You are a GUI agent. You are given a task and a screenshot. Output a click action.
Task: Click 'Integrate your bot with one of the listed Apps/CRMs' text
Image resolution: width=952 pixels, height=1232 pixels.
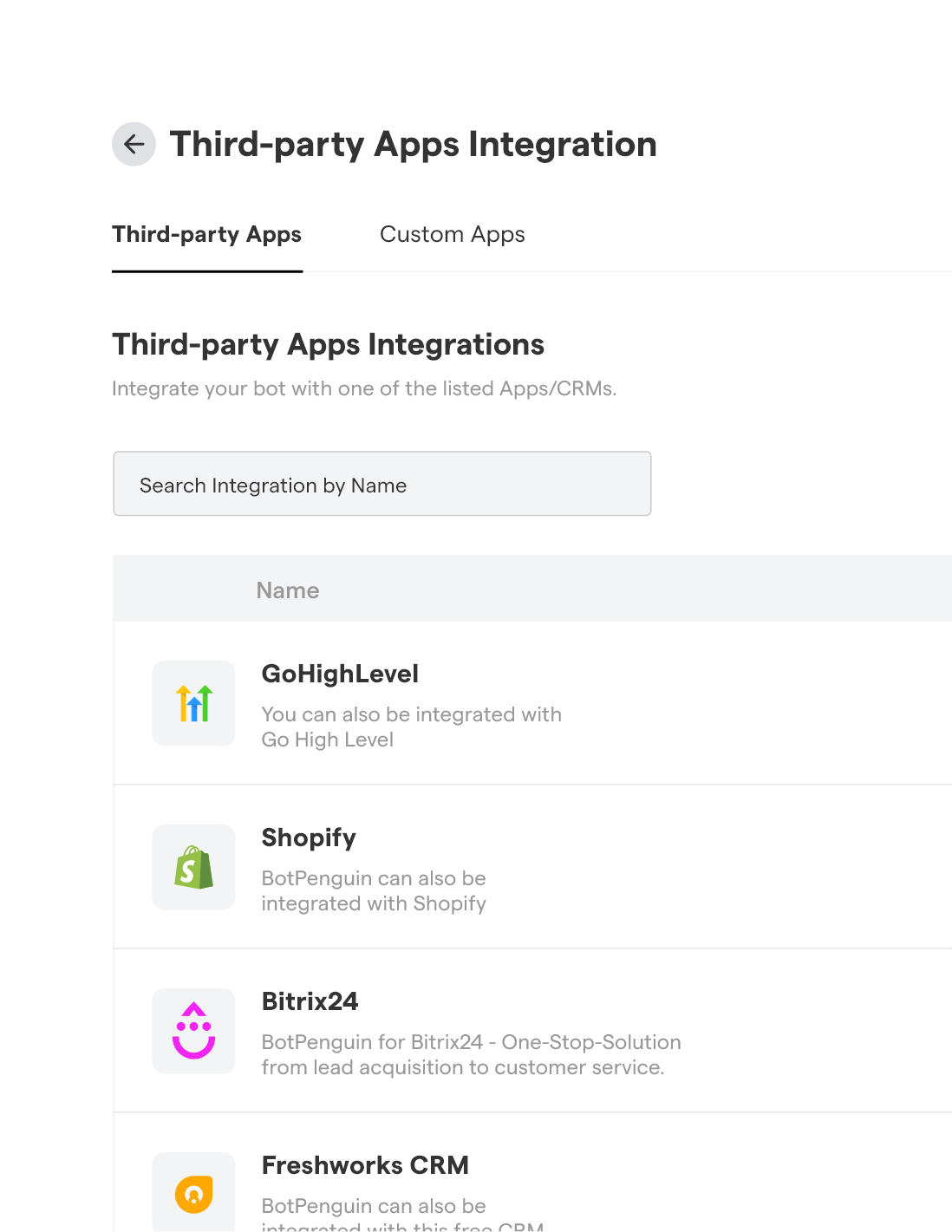point(364,388)
